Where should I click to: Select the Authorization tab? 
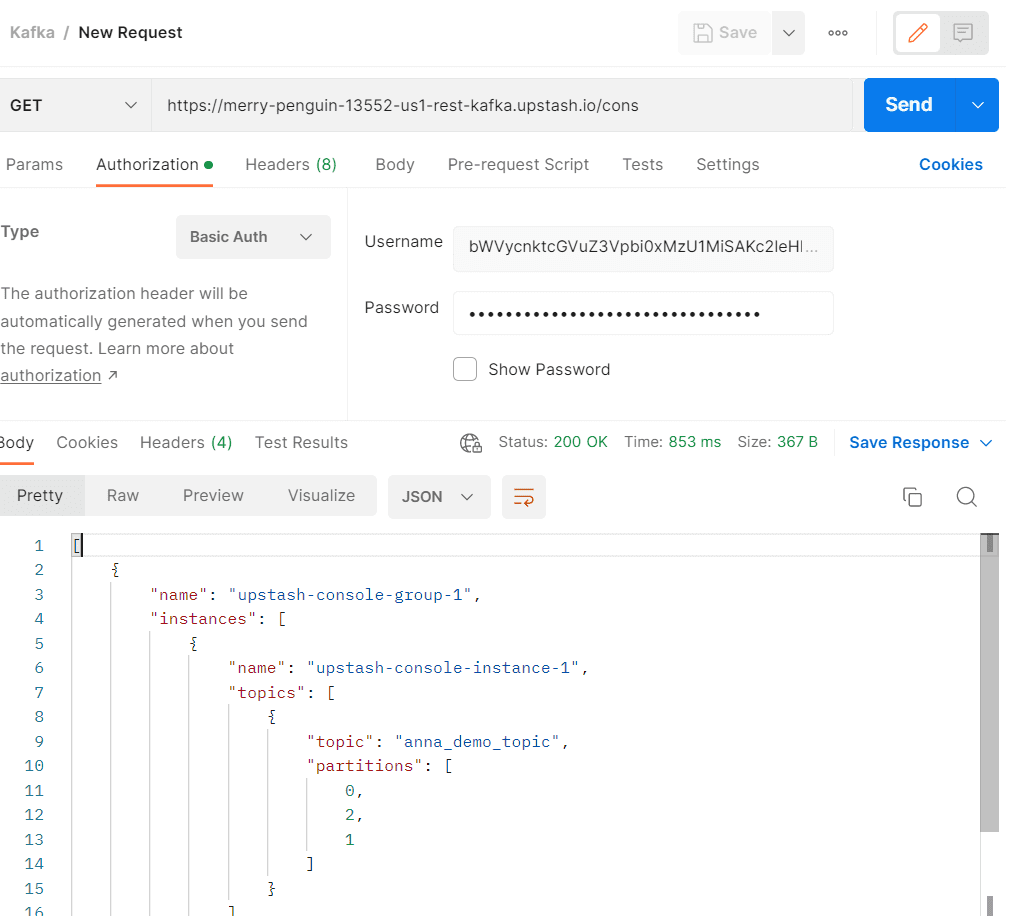tap(154, 165)
